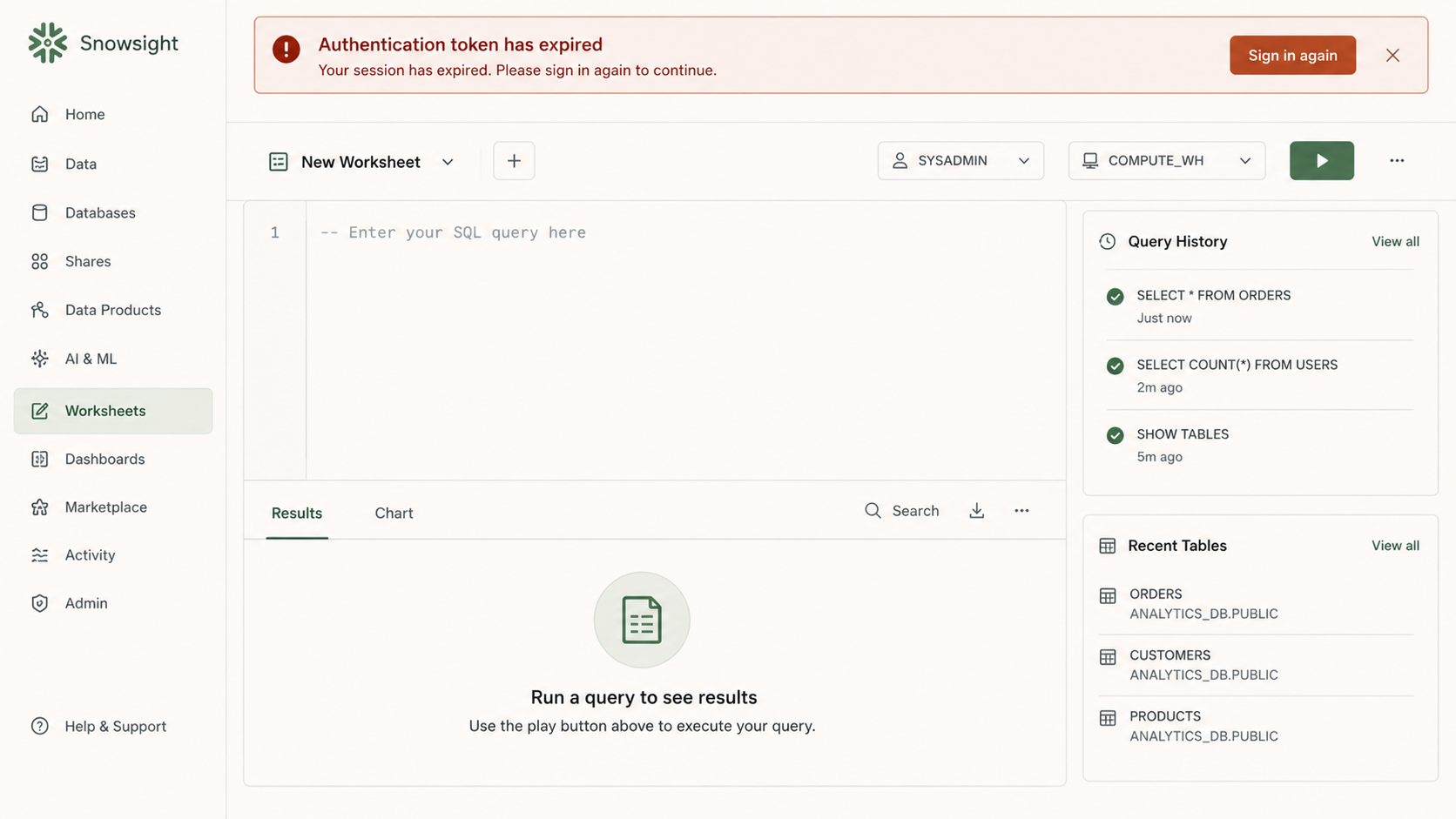View all Query History entries
Screen dimensions: 1456x819
(1395, 242)
